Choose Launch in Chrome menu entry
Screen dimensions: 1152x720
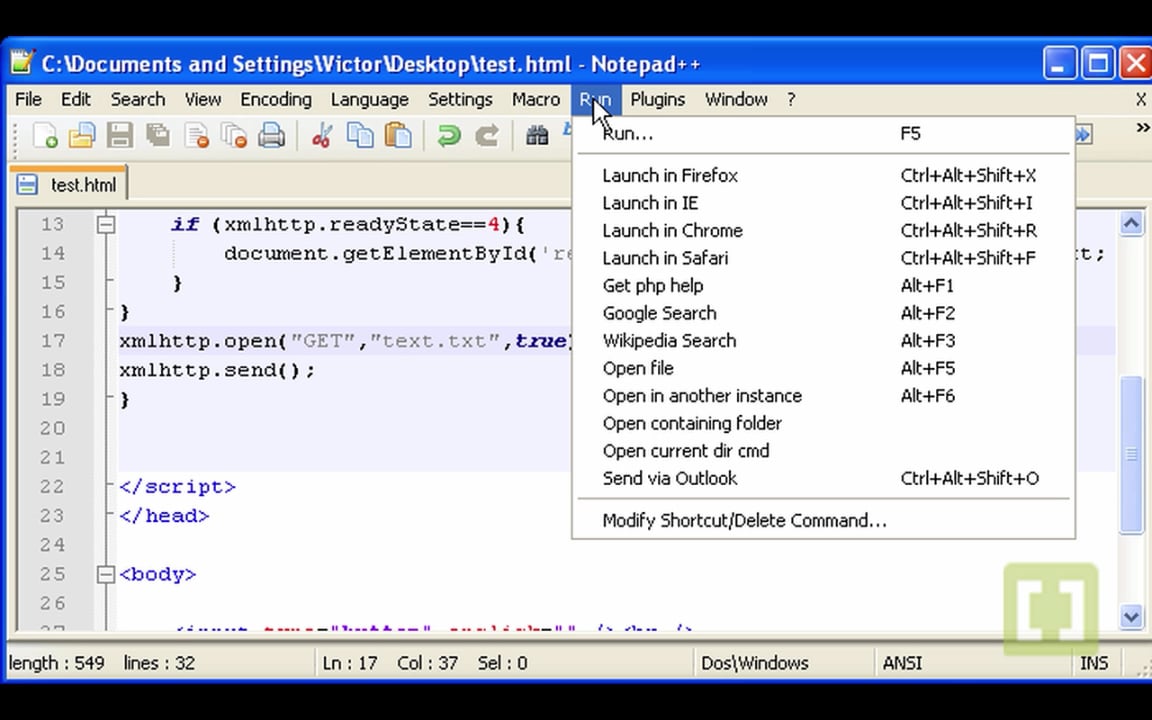[672, 230]
